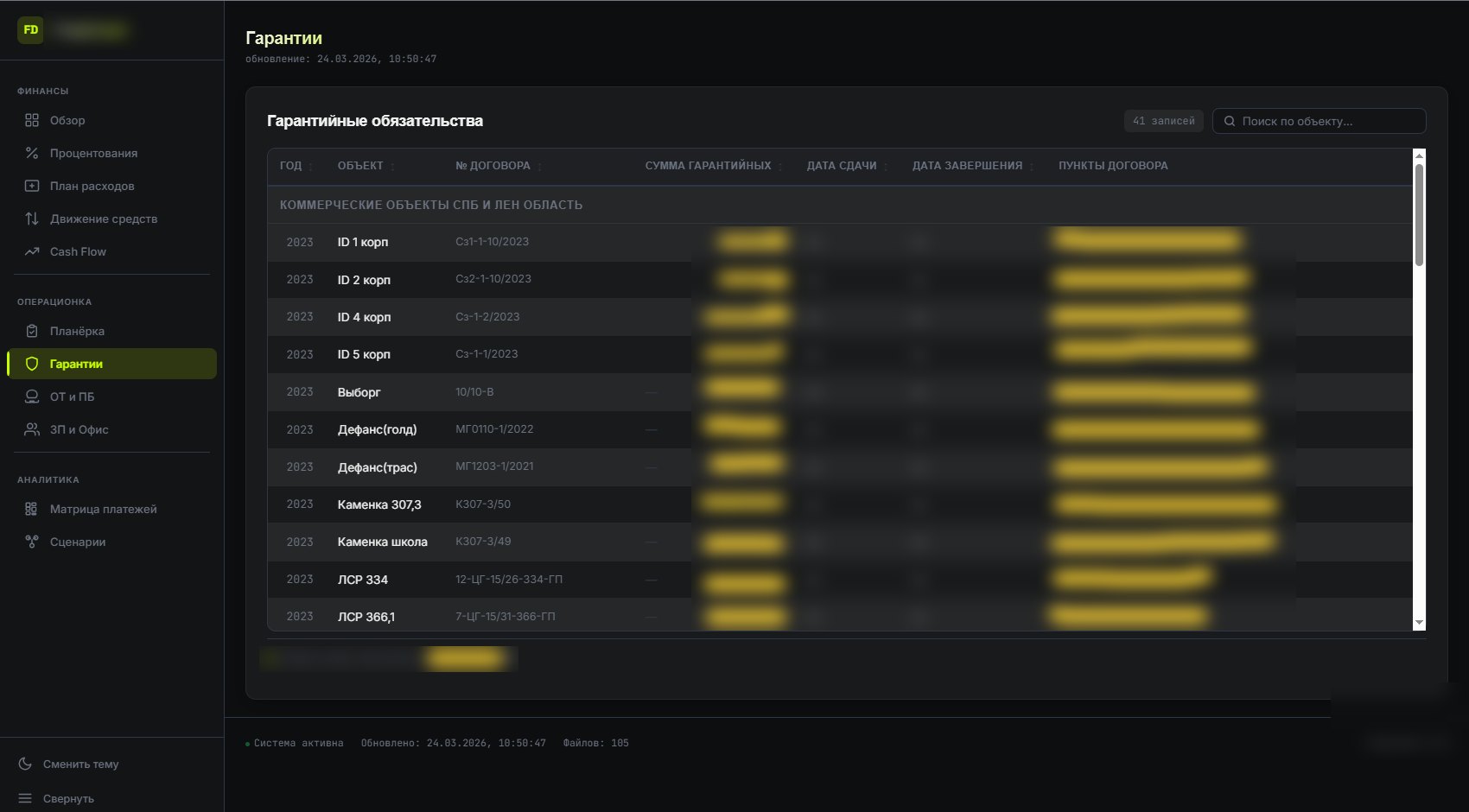Screen dimensions: 1469x812
Task: Select the Процентования percent icon
Action: click(x=32, y=153)
